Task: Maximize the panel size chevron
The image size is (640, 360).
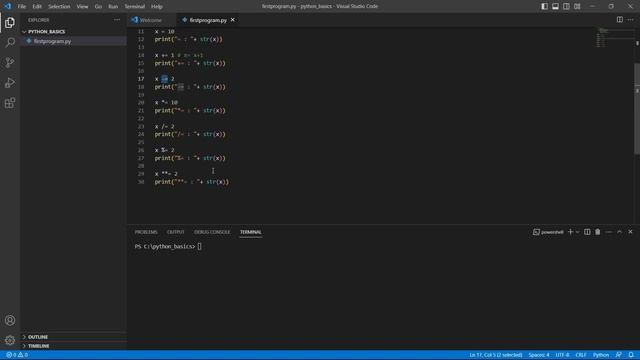Action: (620, 232)
